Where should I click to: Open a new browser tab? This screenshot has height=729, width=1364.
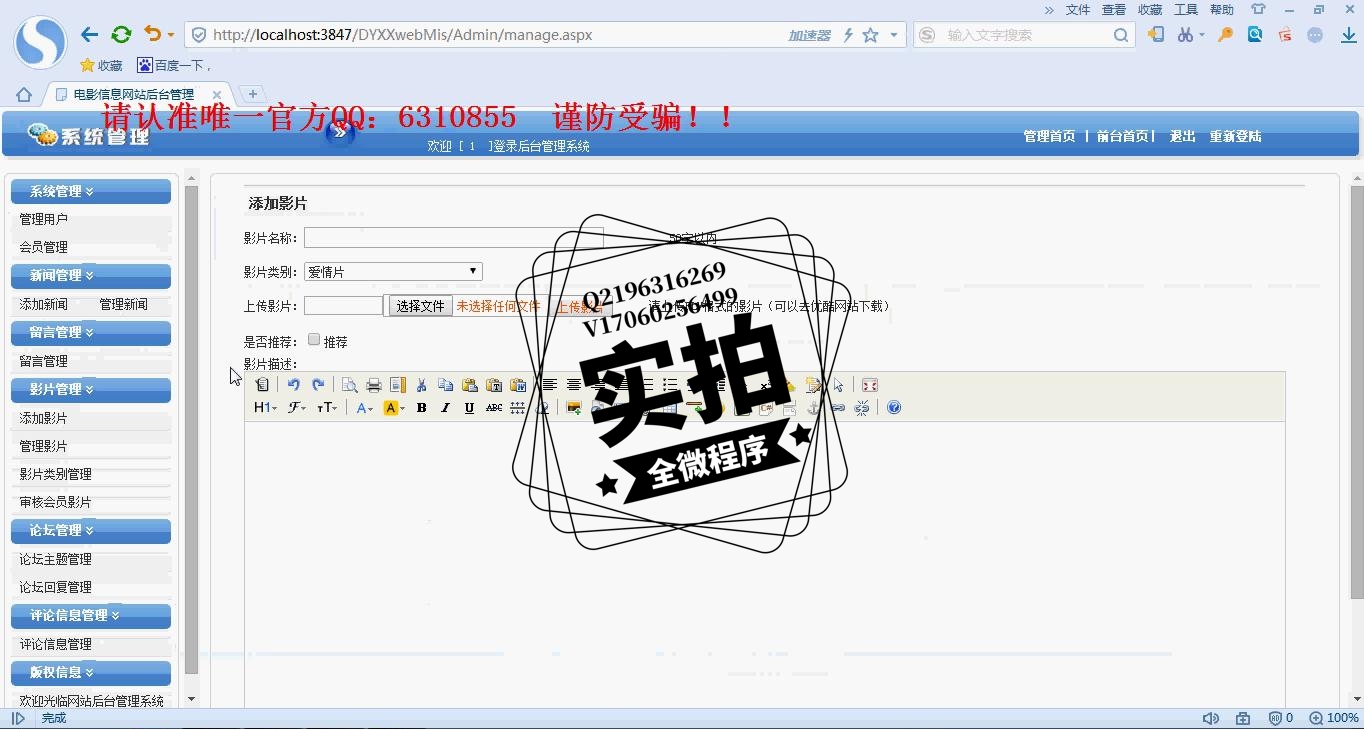(252, 94)
